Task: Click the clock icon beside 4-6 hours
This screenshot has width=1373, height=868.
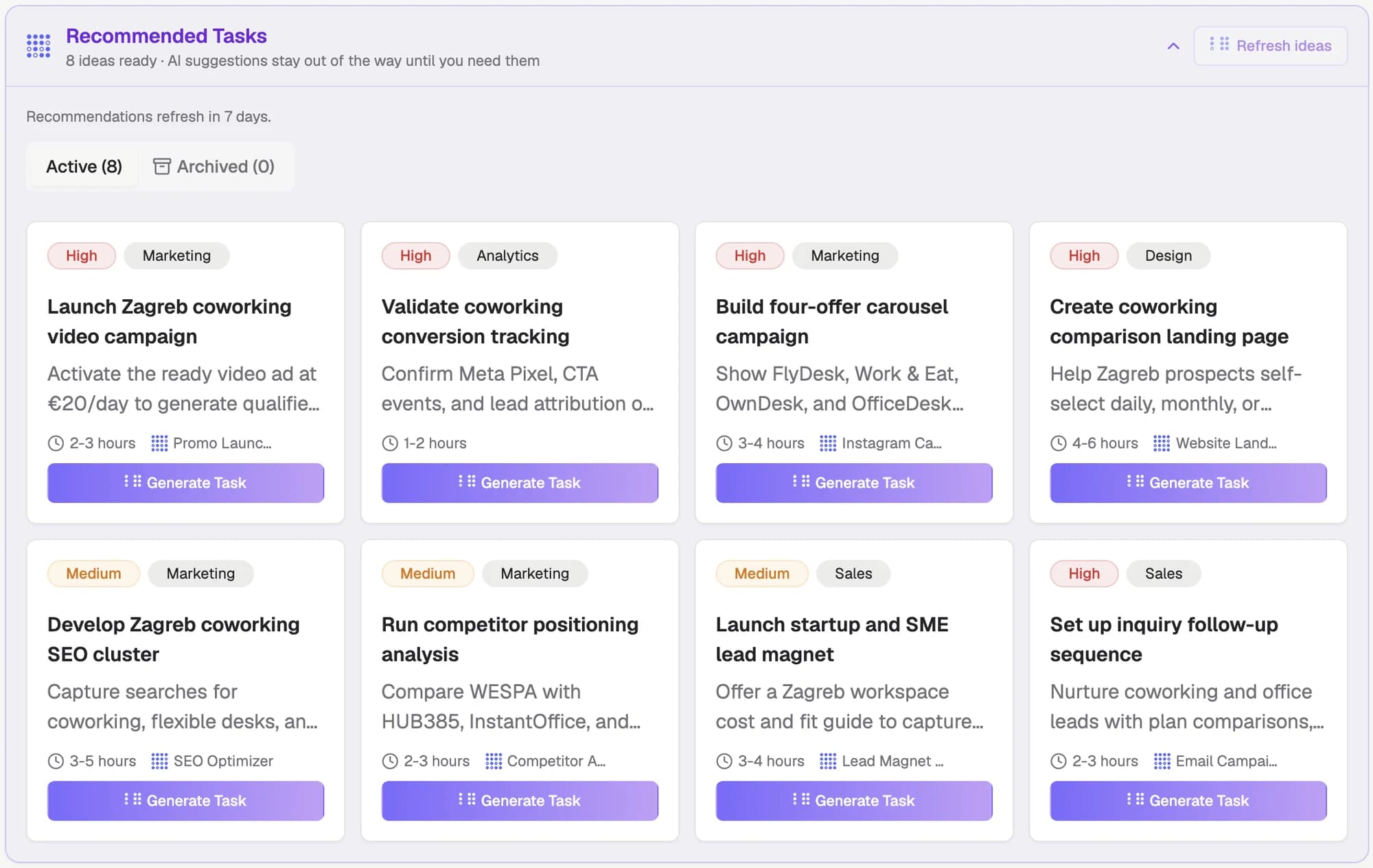Action: tap(1059, 443)
